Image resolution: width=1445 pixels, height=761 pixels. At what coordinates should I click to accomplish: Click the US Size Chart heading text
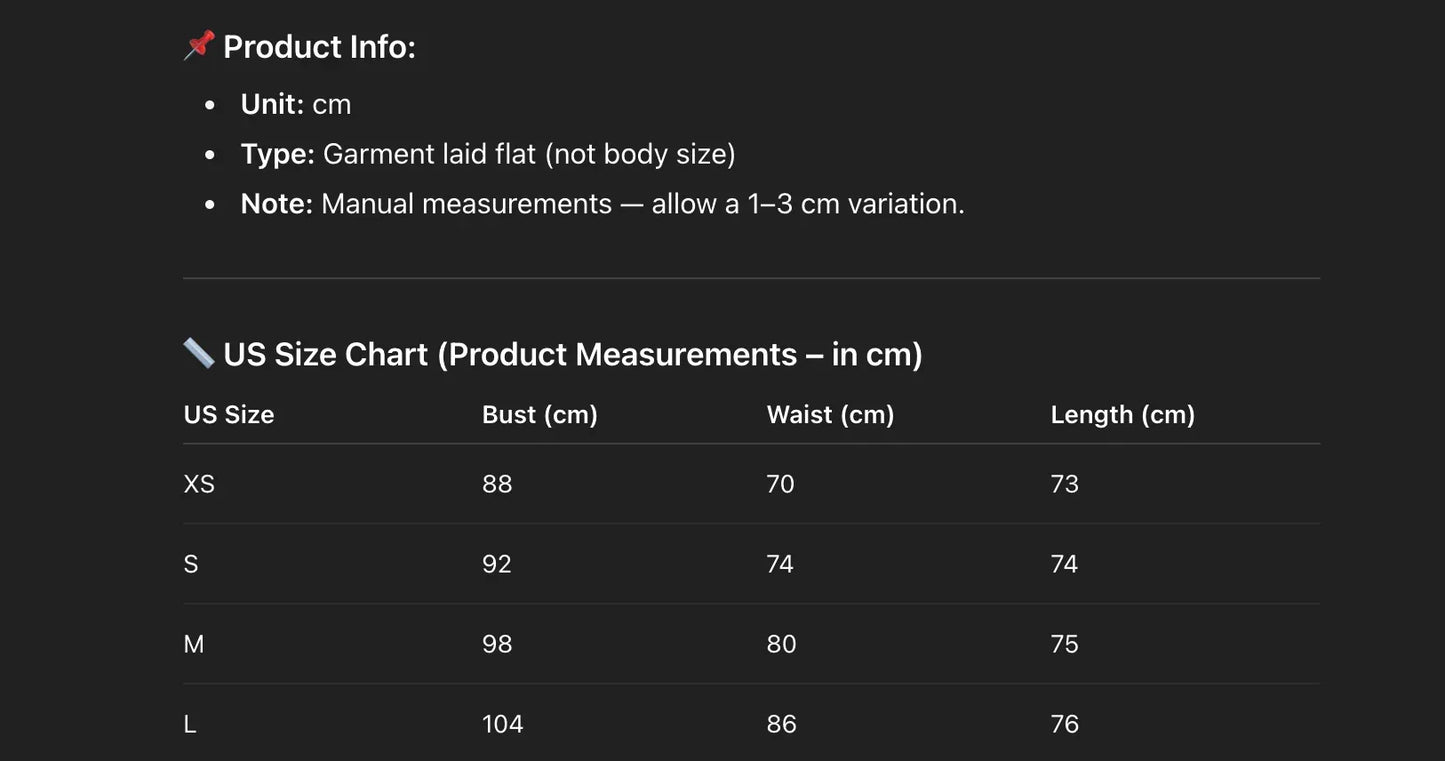(572, 354)
